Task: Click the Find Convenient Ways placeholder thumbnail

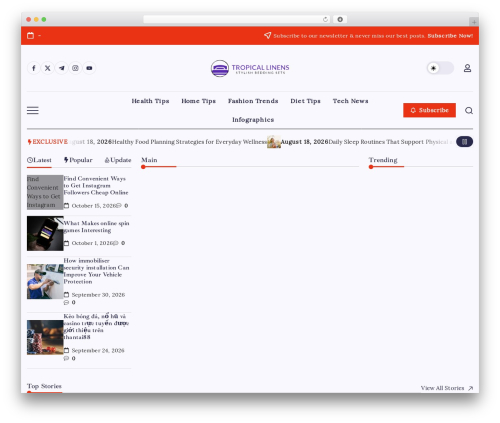Action: 45,192
